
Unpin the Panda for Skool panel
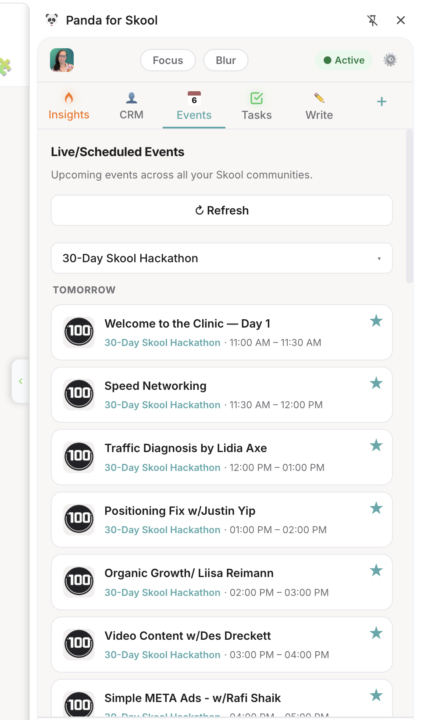pyautogui.click(x=372, y=20)
